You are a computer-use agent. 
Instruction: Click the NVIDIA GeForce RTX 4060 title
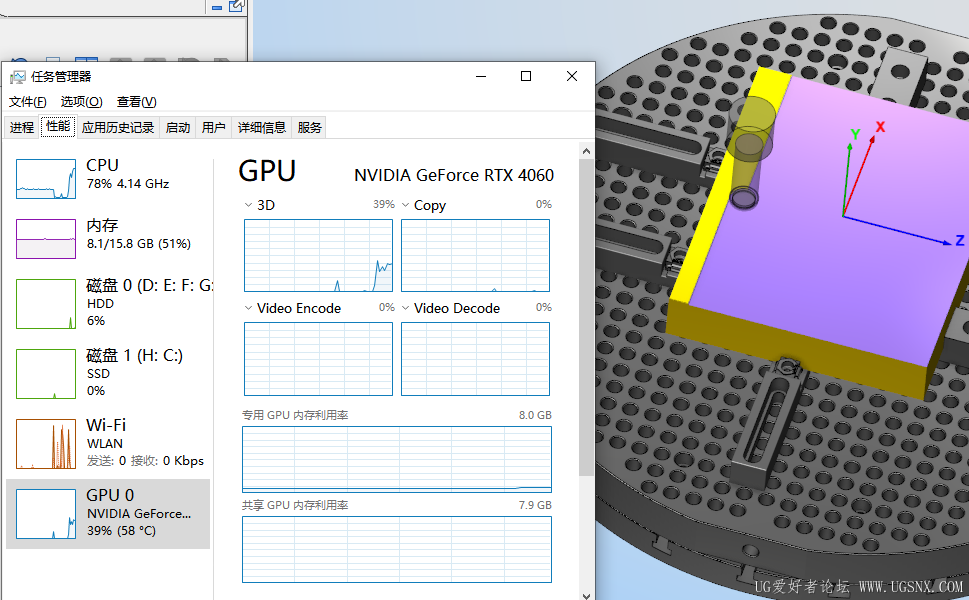(x=454, y=175)
